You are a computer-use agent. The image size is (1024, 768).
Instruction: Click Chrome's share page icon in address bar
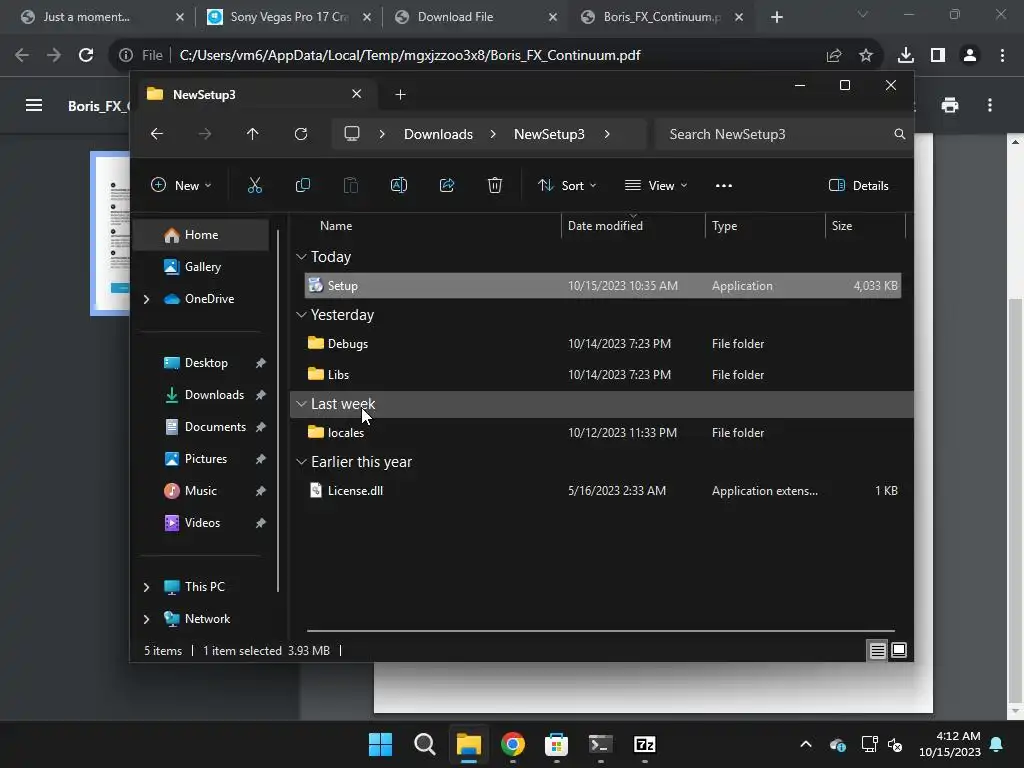834,56
